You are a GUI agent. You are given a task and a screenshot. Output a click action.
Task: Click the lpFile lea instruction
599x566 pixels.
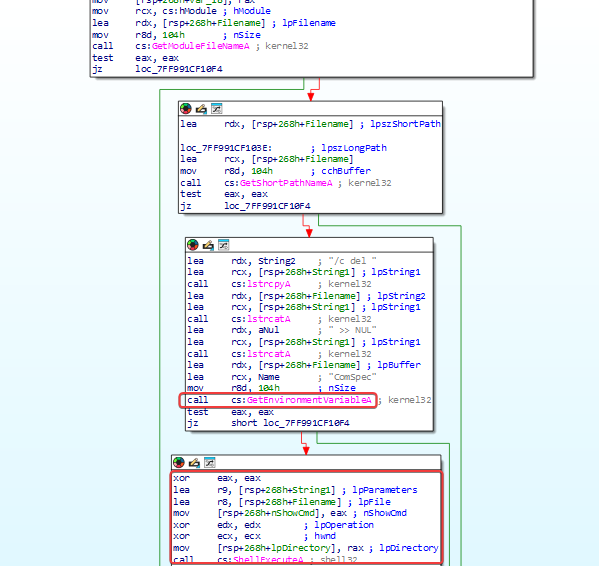pos(282,502)
